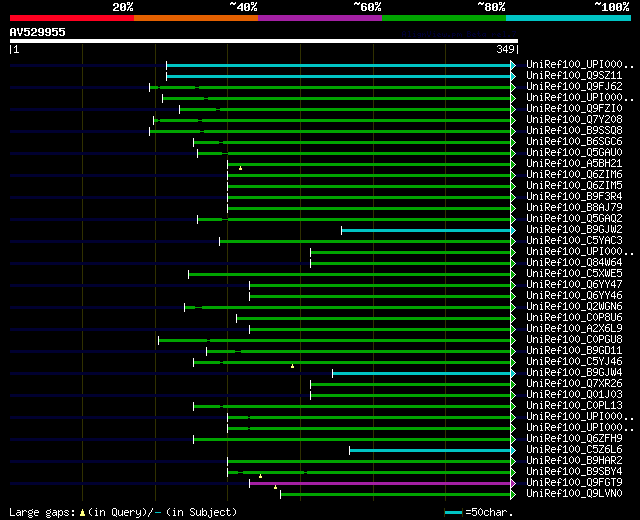
Task: Click the orange ~40% segment of the color scale
Action: pyautogui.click(x=196, y=18)
